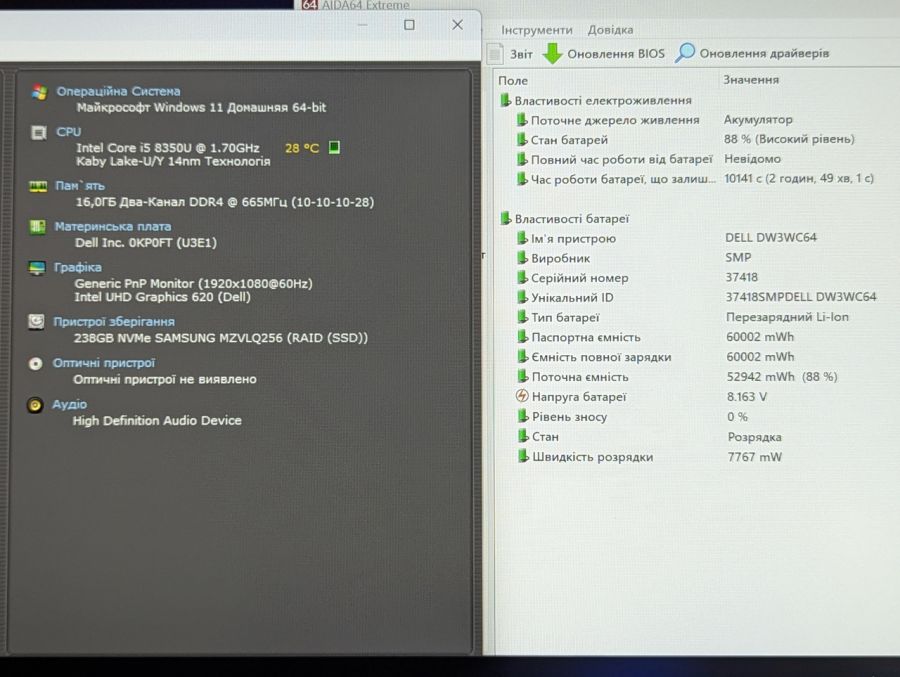Click the Звіт page icon
The image size is (900, 677).
(x=495, y=54)
